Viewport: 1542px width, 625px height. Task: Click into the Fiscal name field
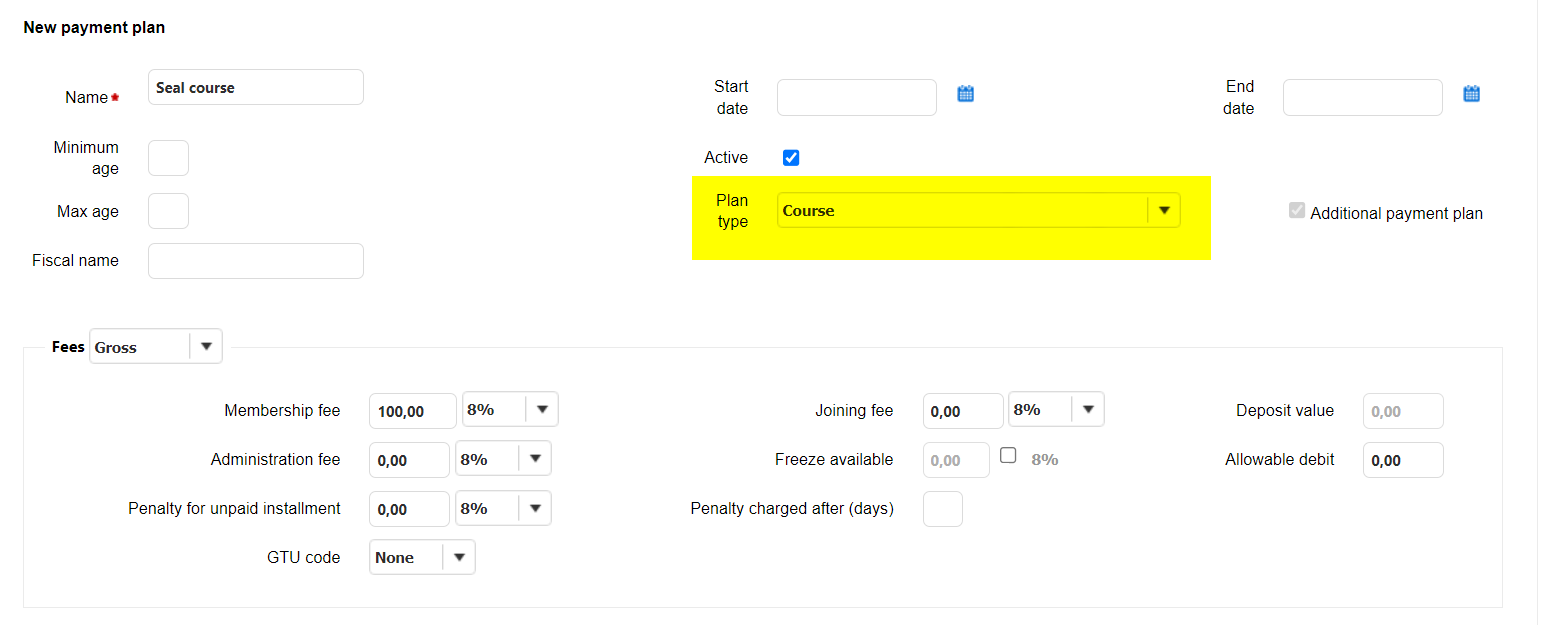255,261
